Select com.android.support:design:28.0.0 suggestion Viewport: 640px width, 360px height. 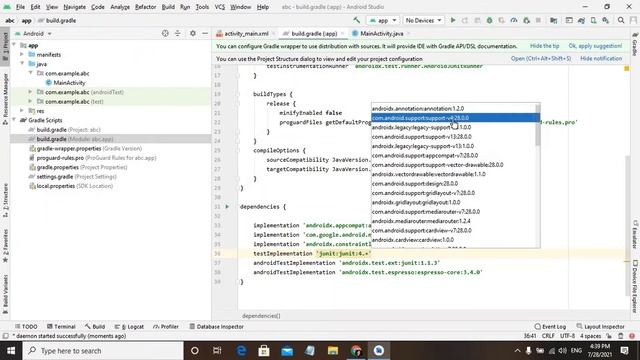click(x=453, y=184)
